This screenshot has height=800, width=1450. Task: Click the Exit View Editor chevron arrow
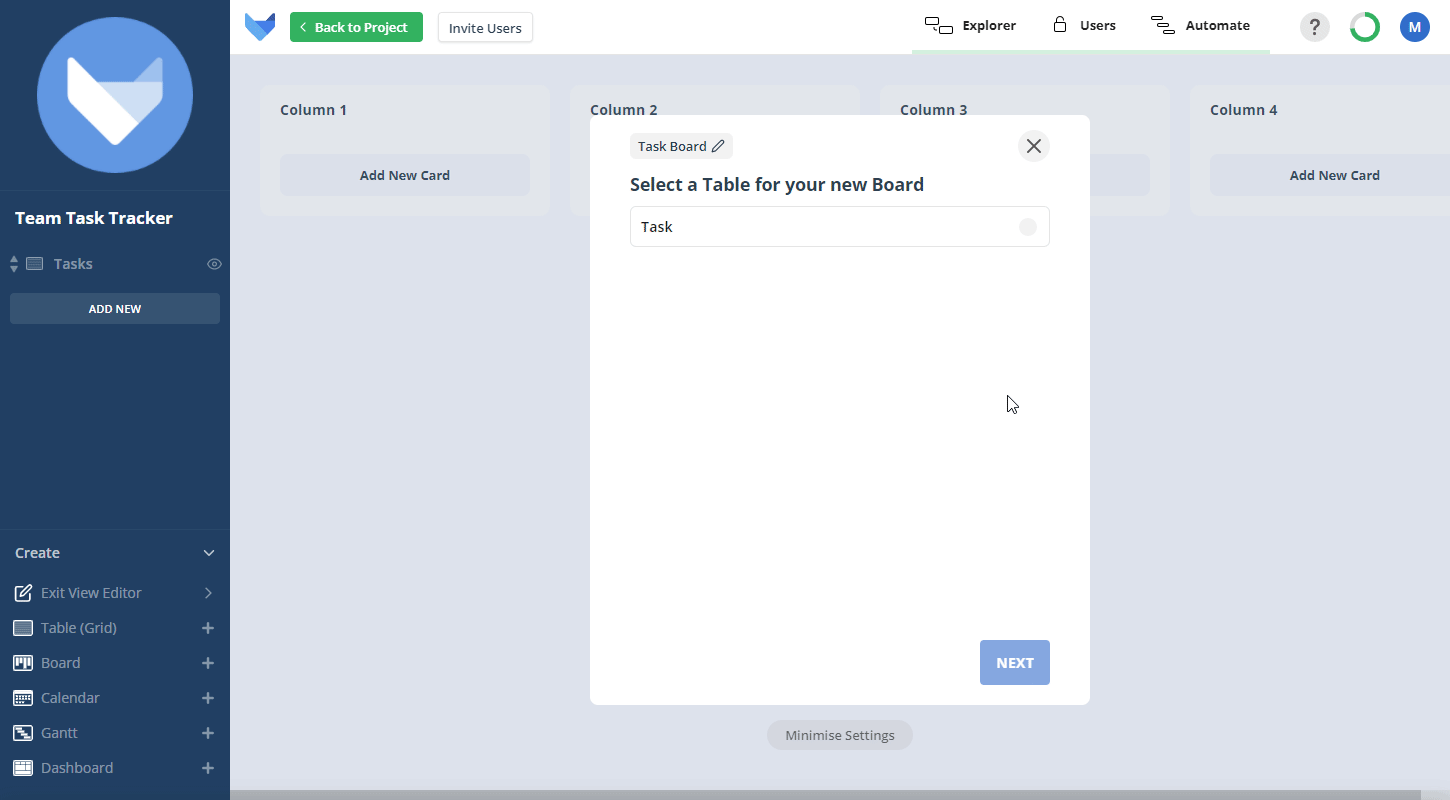pos(208,593)
